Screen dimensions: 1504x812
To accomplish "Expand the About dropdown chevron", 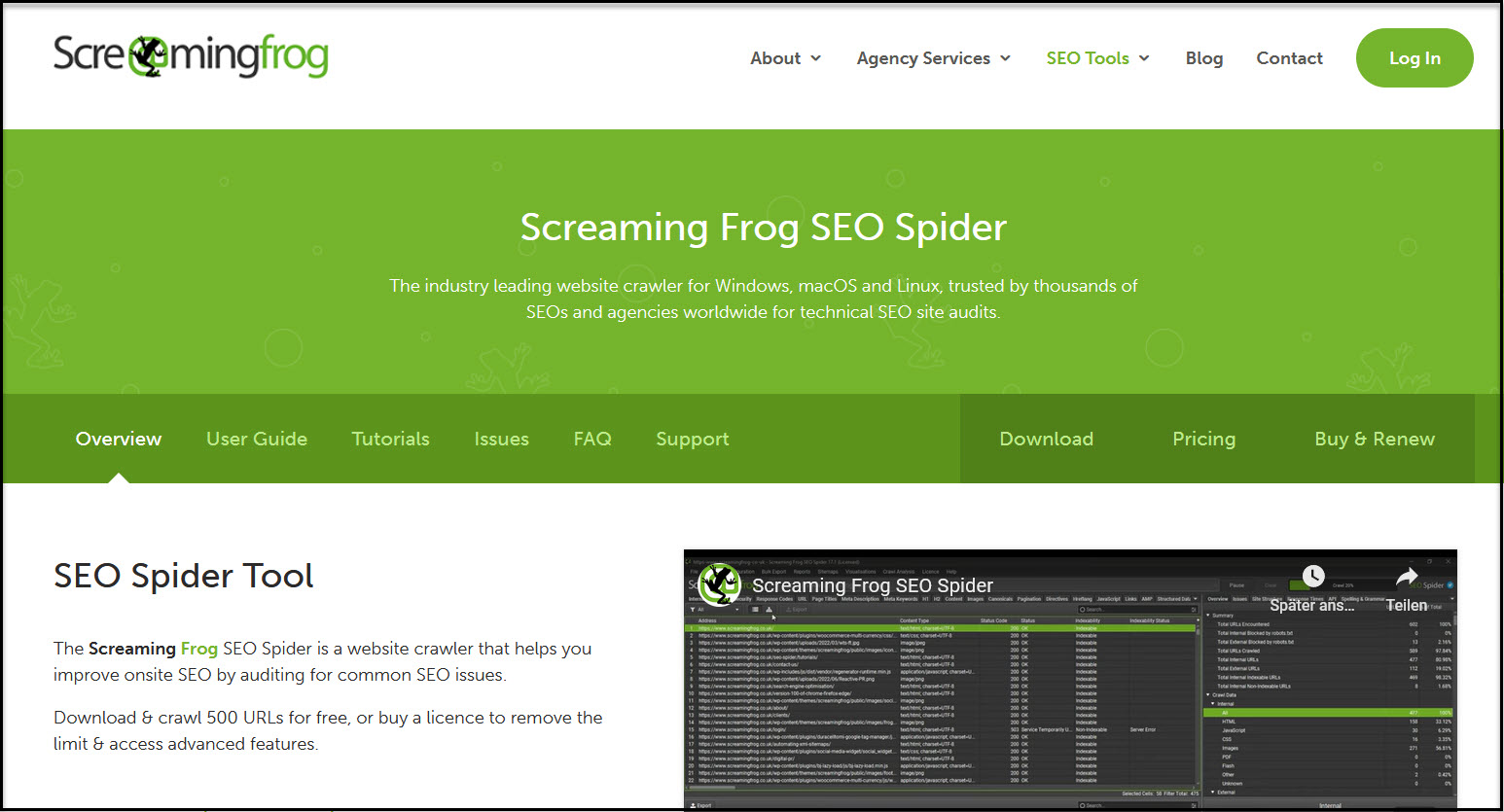I will [x=815, y=58].
